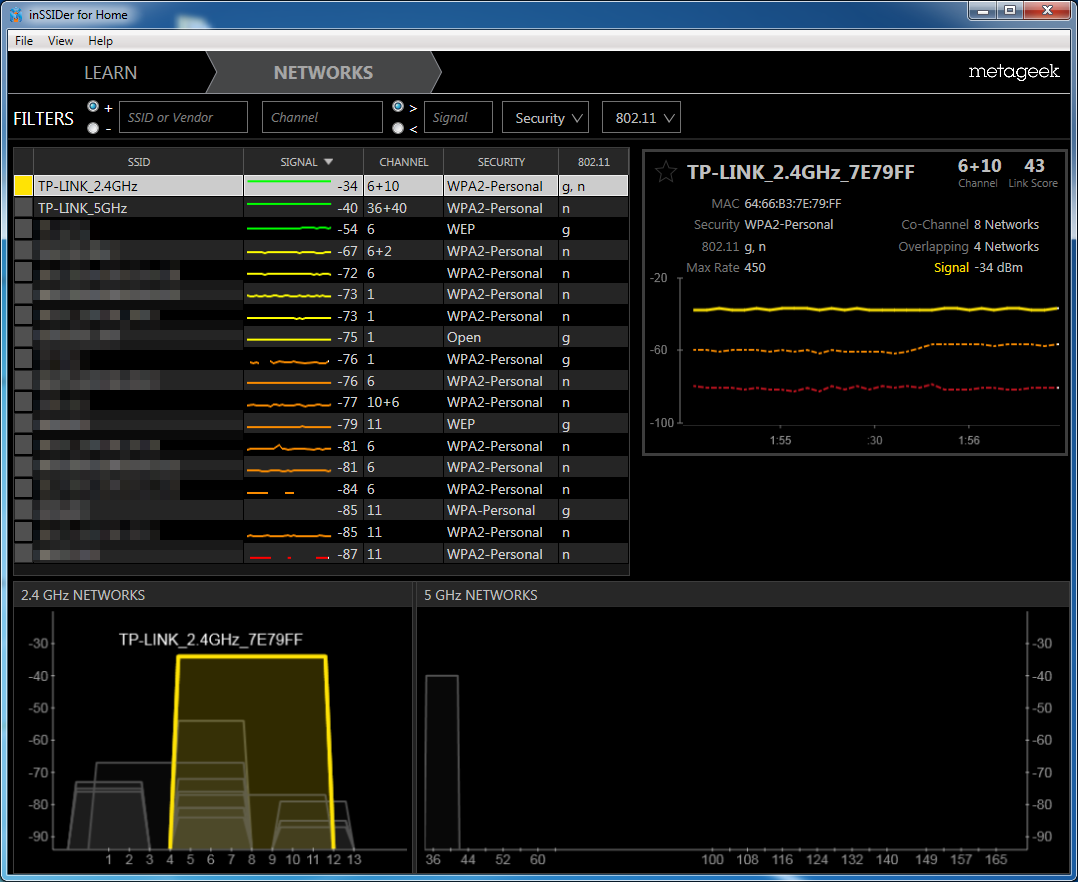Switch to the NETWORKS tab
Viewport: 1078px width, 882px height.
pyautogui.click(x=323, y=73)
